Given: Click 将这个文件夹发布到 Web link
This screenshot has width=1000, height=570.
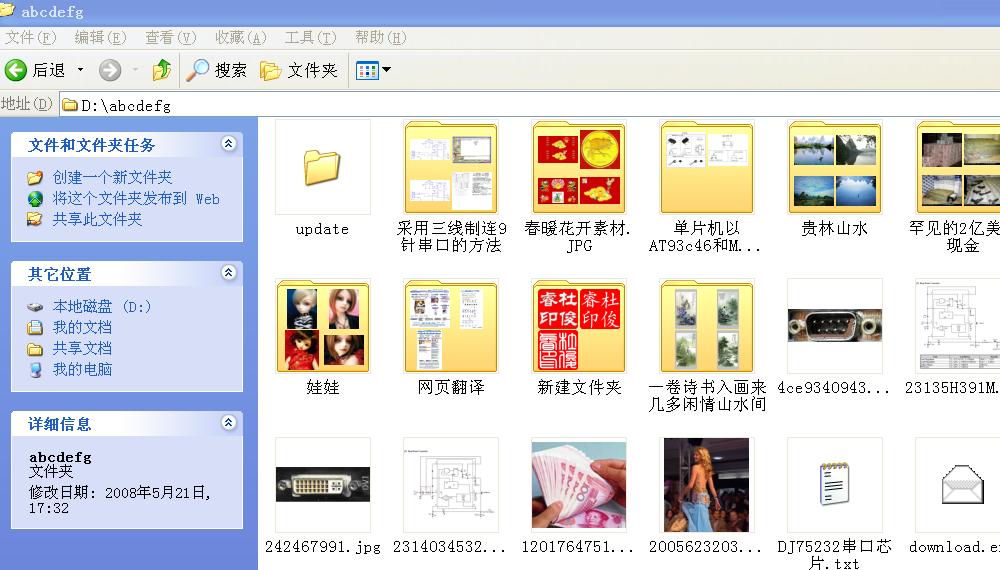Looking at the screenshot, I should [x=135, y=198].
